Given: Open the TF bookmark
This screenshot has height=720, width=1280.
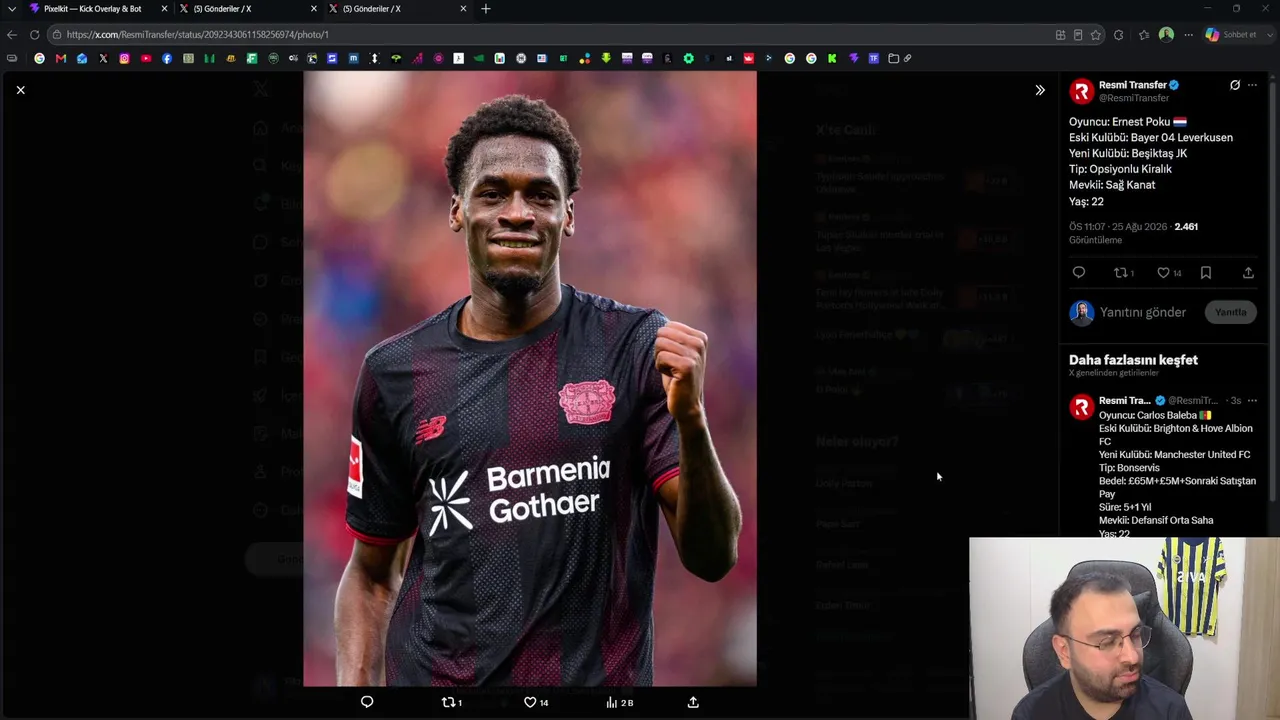Looking at the screenshot, I should tap(874, 58).
